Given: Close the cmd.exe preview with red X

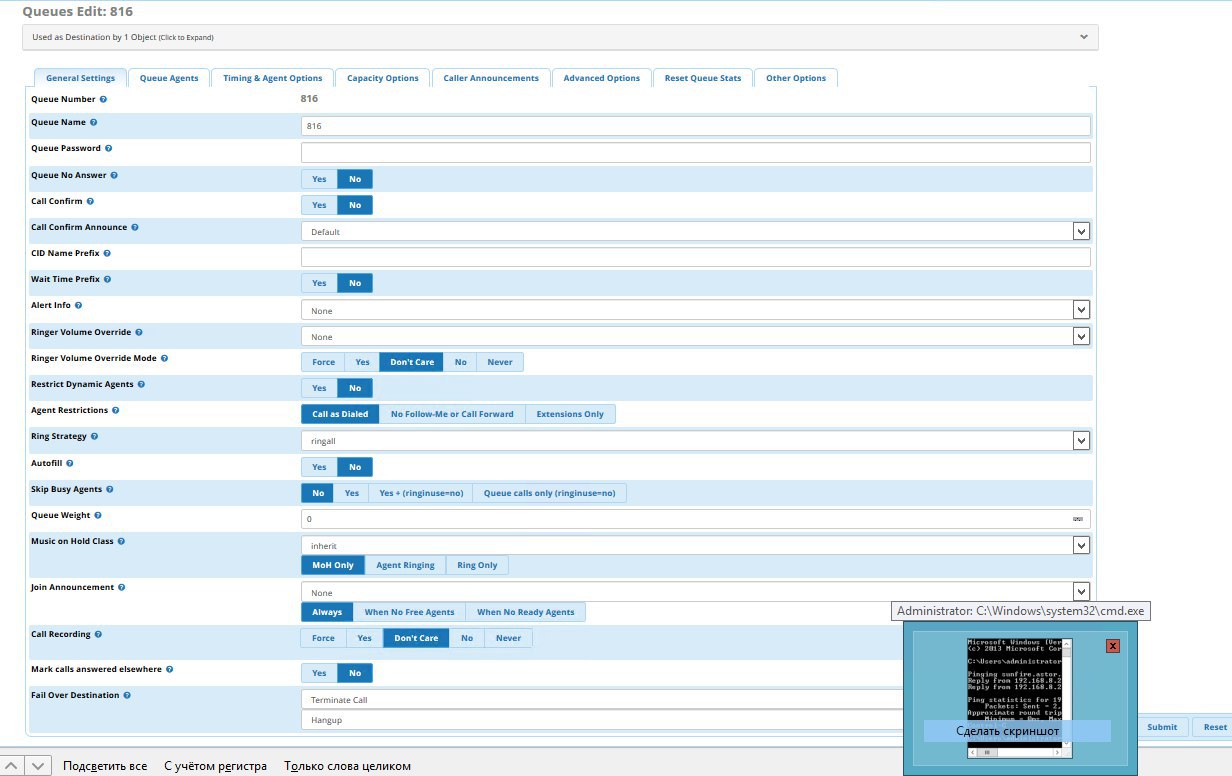Looking at the screenshot, I should coord(1112,646).
